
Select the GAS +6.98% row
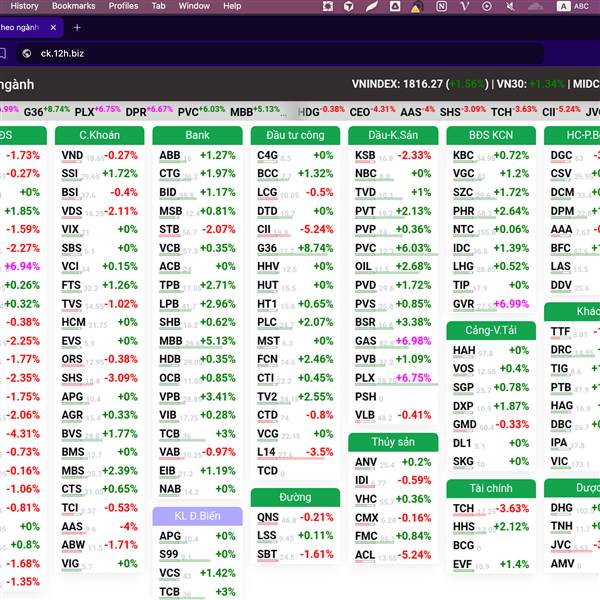[x=393, y=341]
